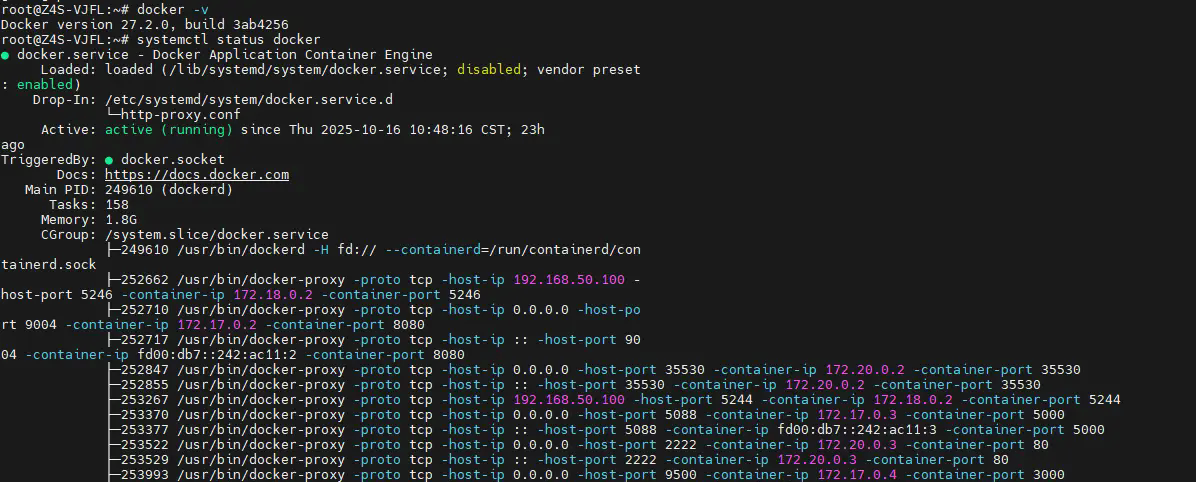Click the green status dot before docker.service

click(x=5, y=55)
